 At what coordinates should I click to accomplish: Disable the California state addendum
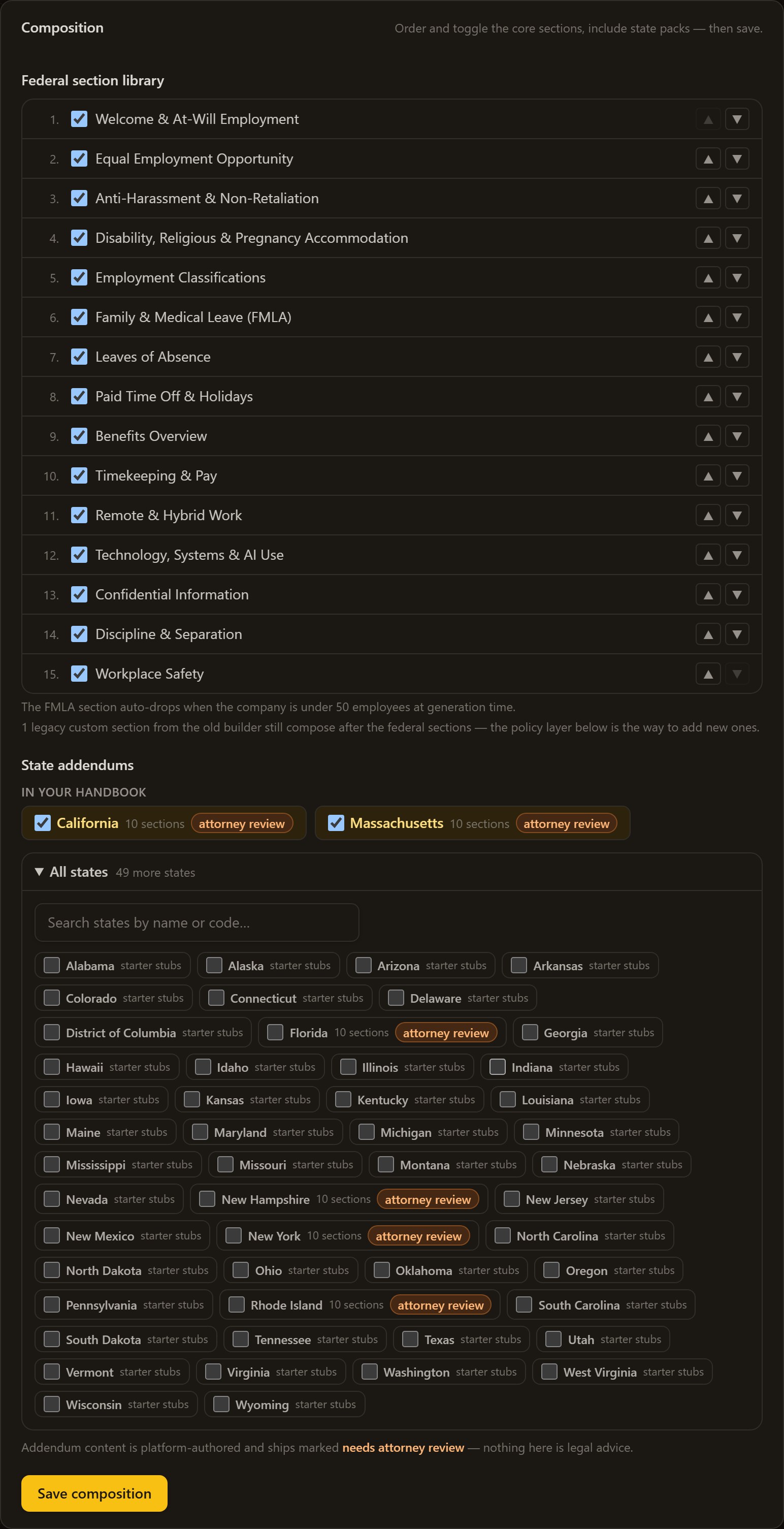(x=42, y=823)
